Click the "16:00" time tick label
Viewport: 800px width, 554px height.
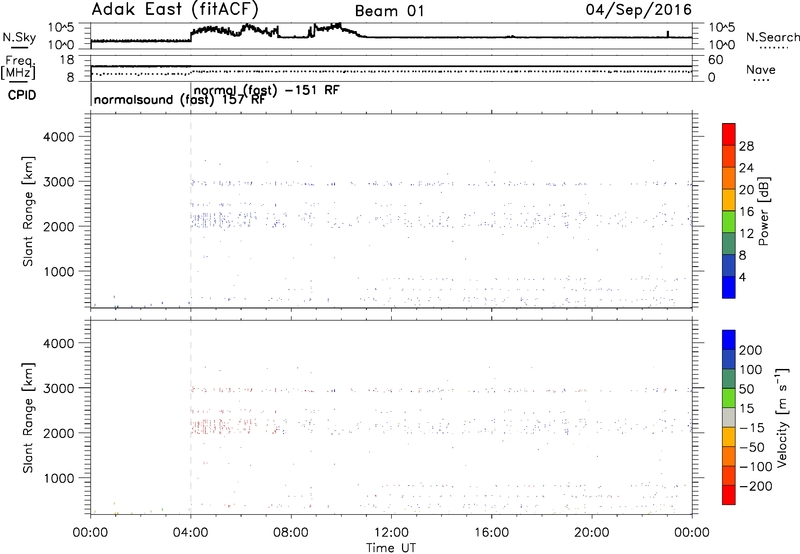pos(491,533)
